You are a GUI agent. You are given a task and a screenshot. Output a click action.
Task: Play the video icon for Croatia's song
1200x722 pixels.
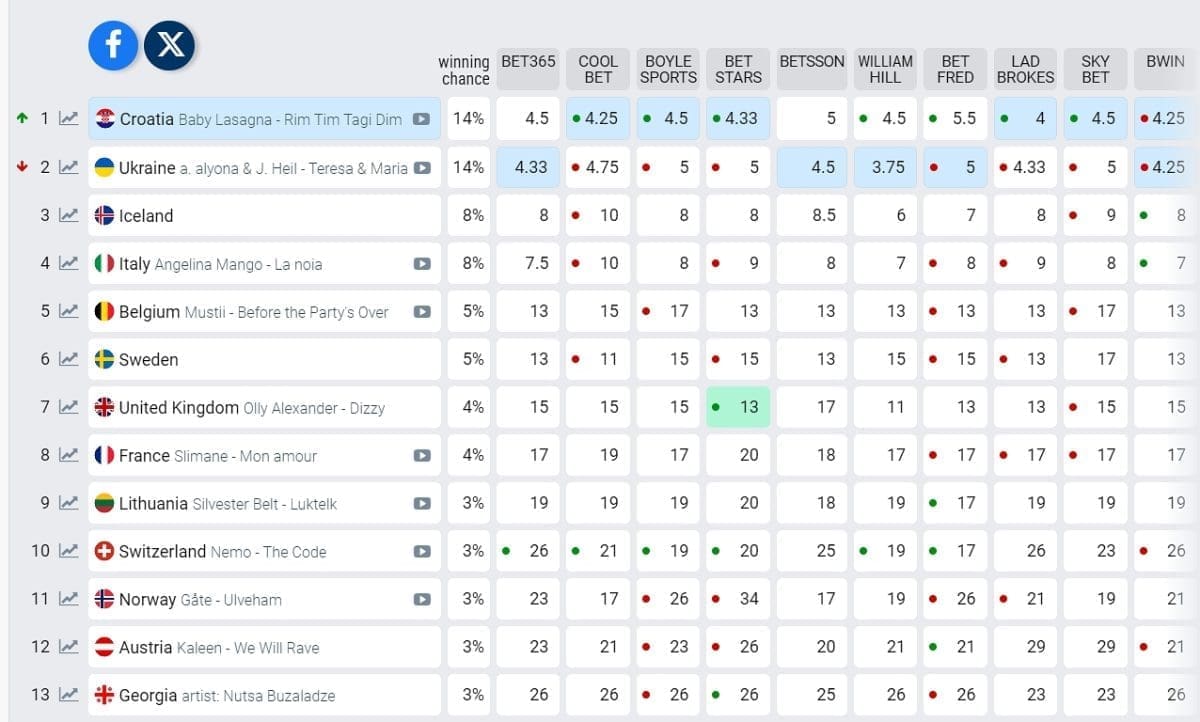click(422, 119)
